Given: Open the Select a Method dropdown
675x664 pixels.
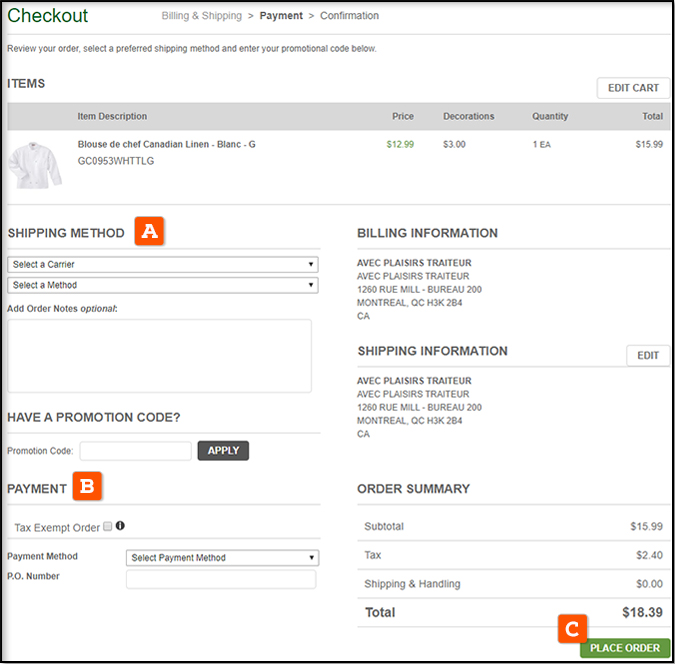Looking at the screenshot, I should pyautogui.click(x=162, y=285).
